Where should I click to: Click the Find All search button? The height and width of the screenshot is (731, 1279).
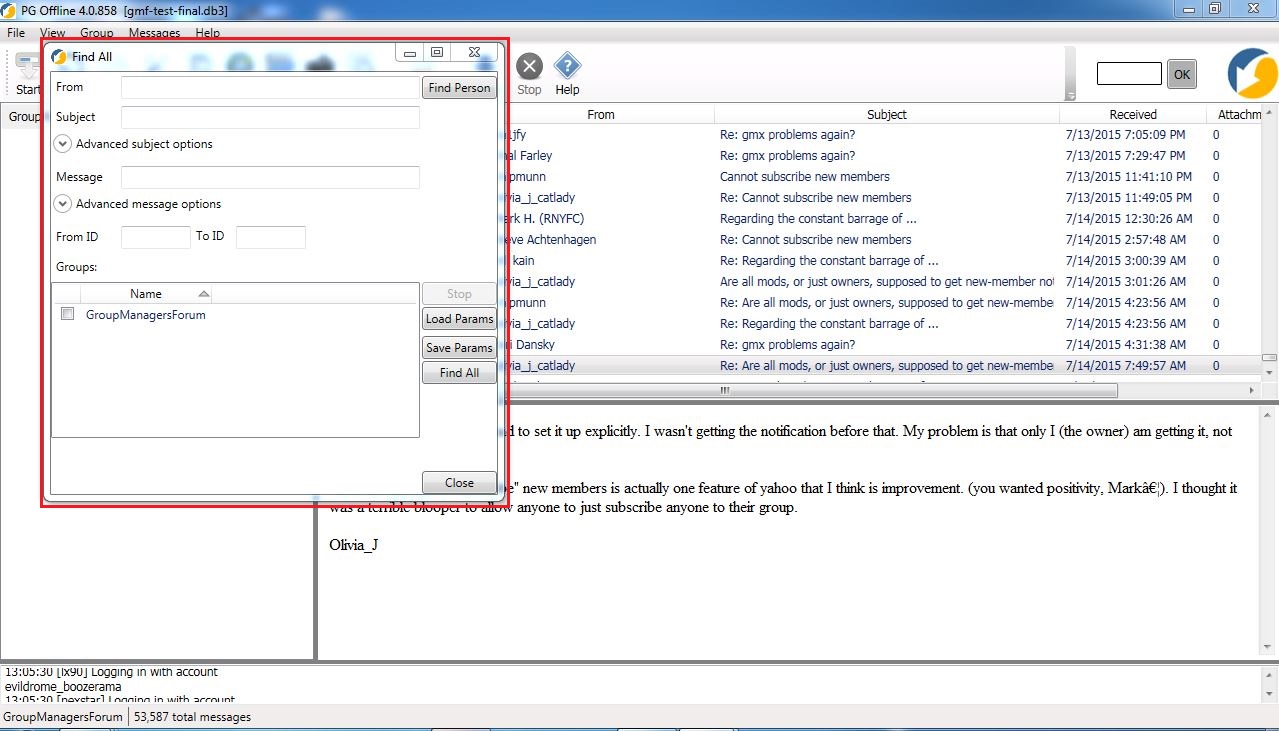tap(459, 373)
